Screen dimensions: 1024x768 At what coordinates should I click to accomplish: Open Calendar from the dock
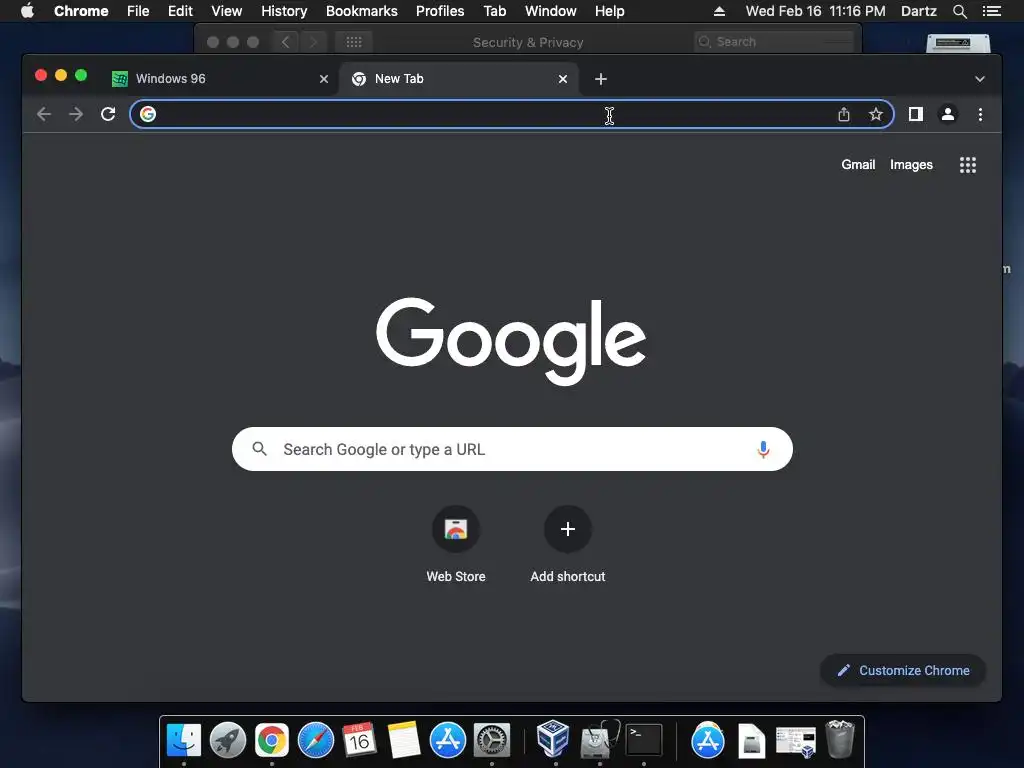(x=359, y=740)
